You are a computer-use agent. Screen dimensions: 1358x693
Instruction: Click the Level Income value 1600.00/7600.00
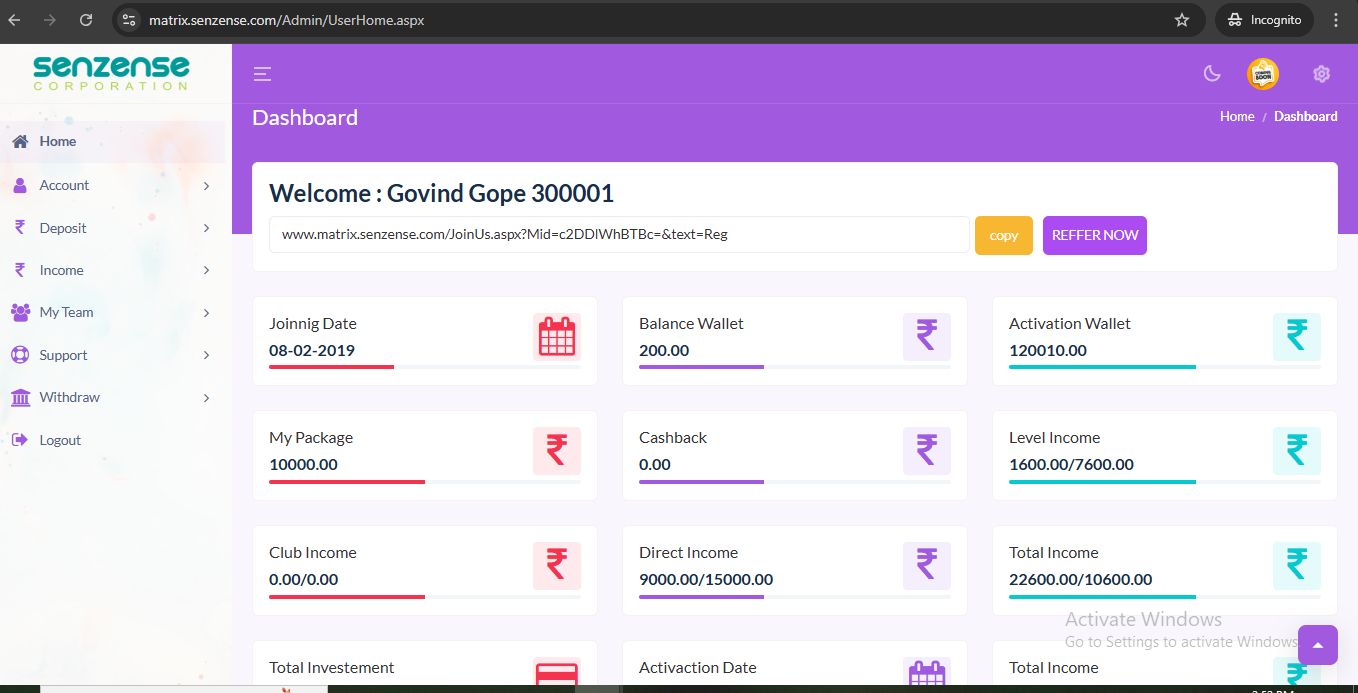coord(1071,465)
